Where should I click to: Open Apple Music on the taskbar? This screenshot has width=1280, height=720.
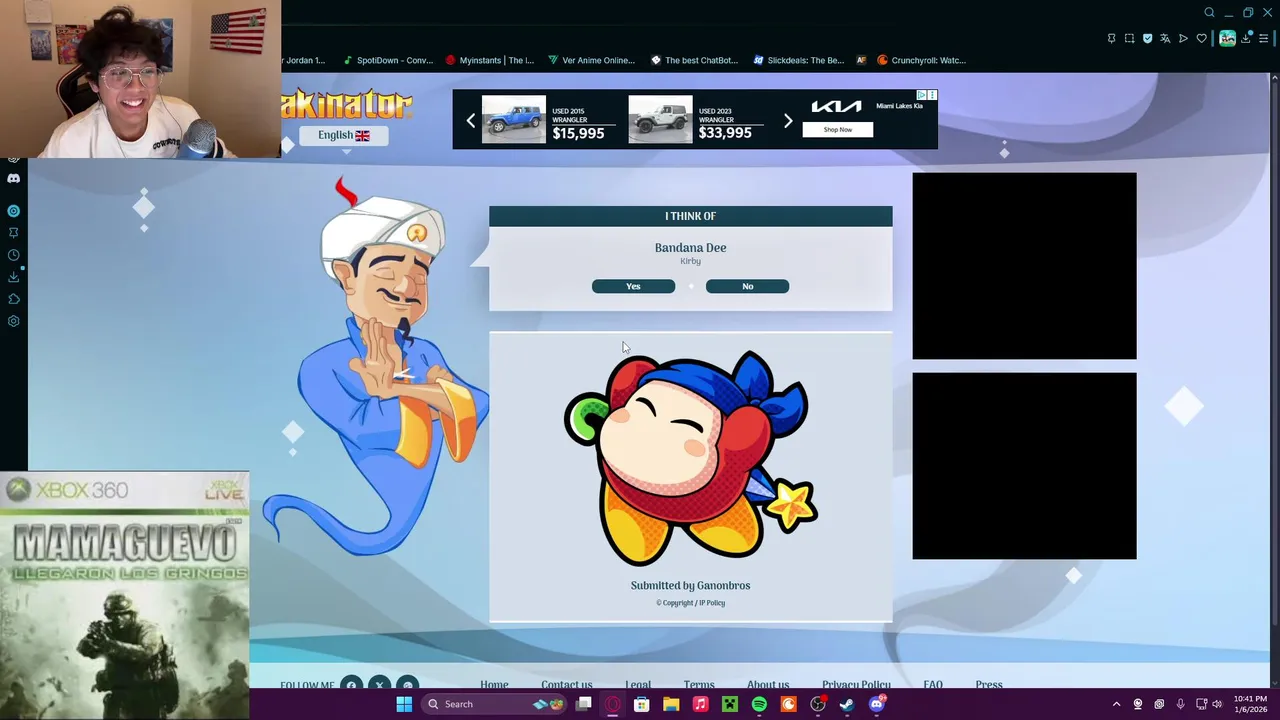tap(700, 704)
